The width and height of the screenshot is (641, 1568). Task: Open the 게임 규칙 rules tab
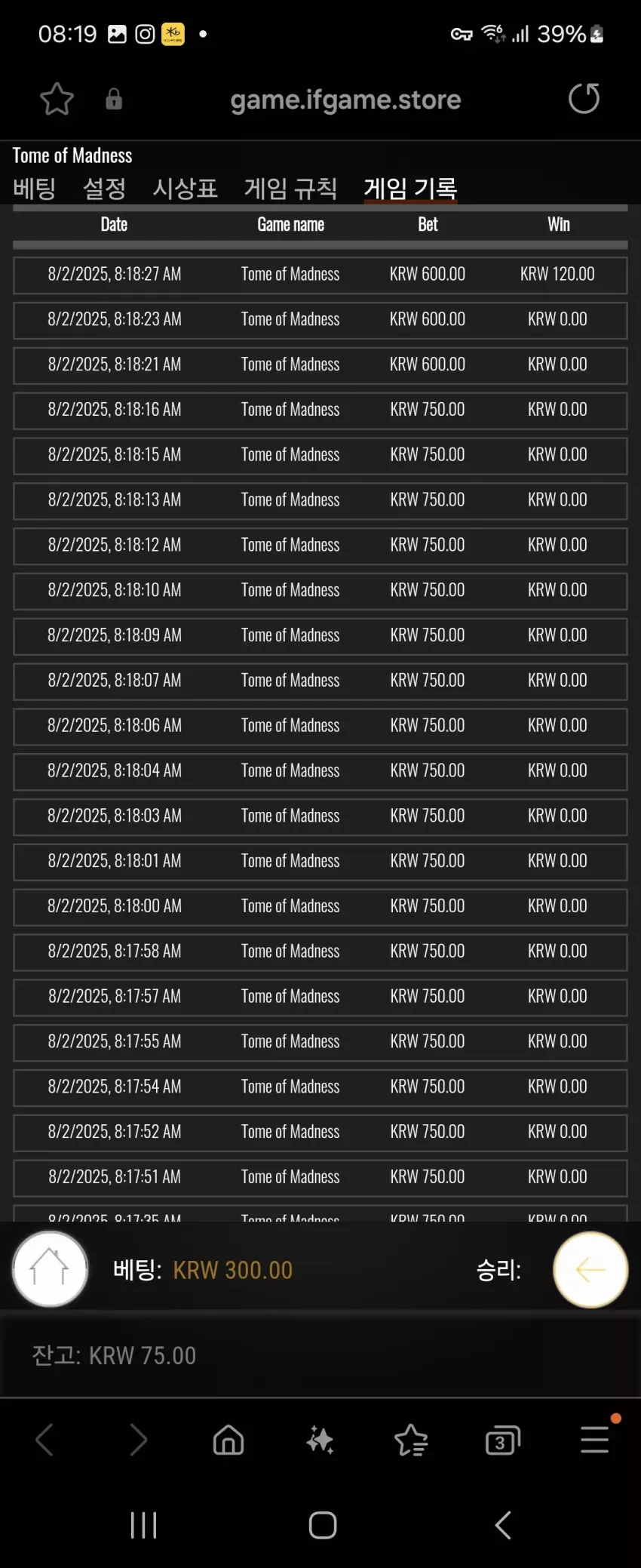coord(290,188)
